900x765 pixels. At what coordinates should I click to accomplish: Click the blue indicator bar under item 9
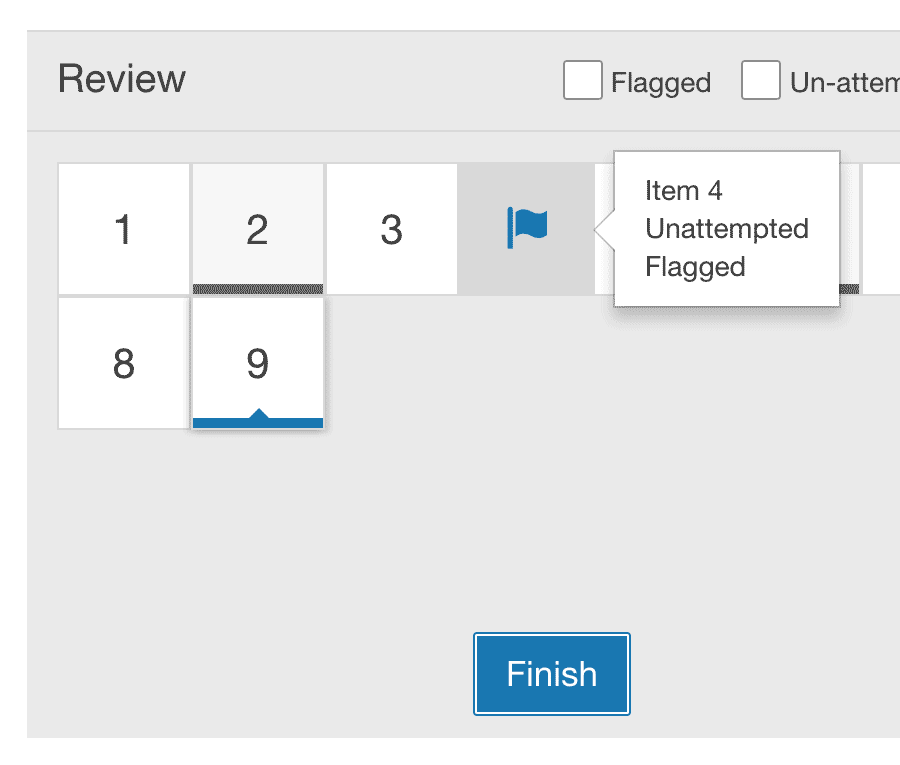[x=258, y=423]
